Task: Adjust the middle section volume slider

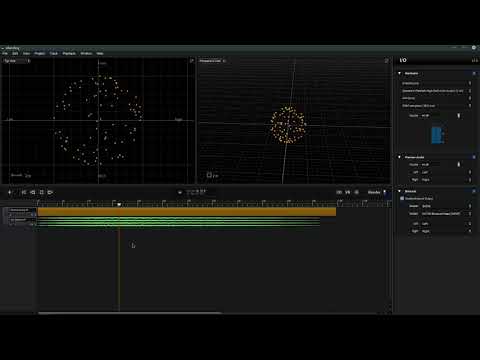Action: pos(459,164)
